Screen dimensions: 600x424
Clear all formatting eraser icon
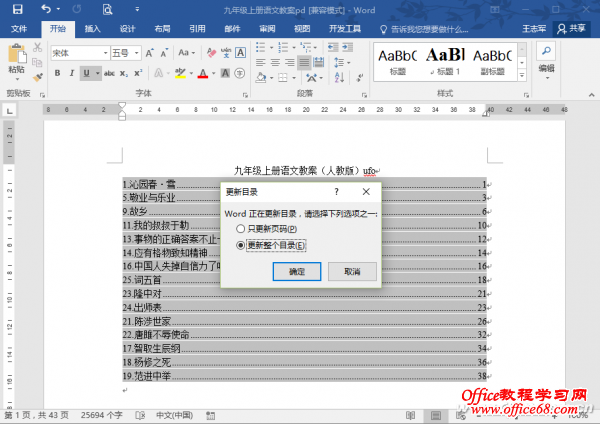click(x=211, y=53)
